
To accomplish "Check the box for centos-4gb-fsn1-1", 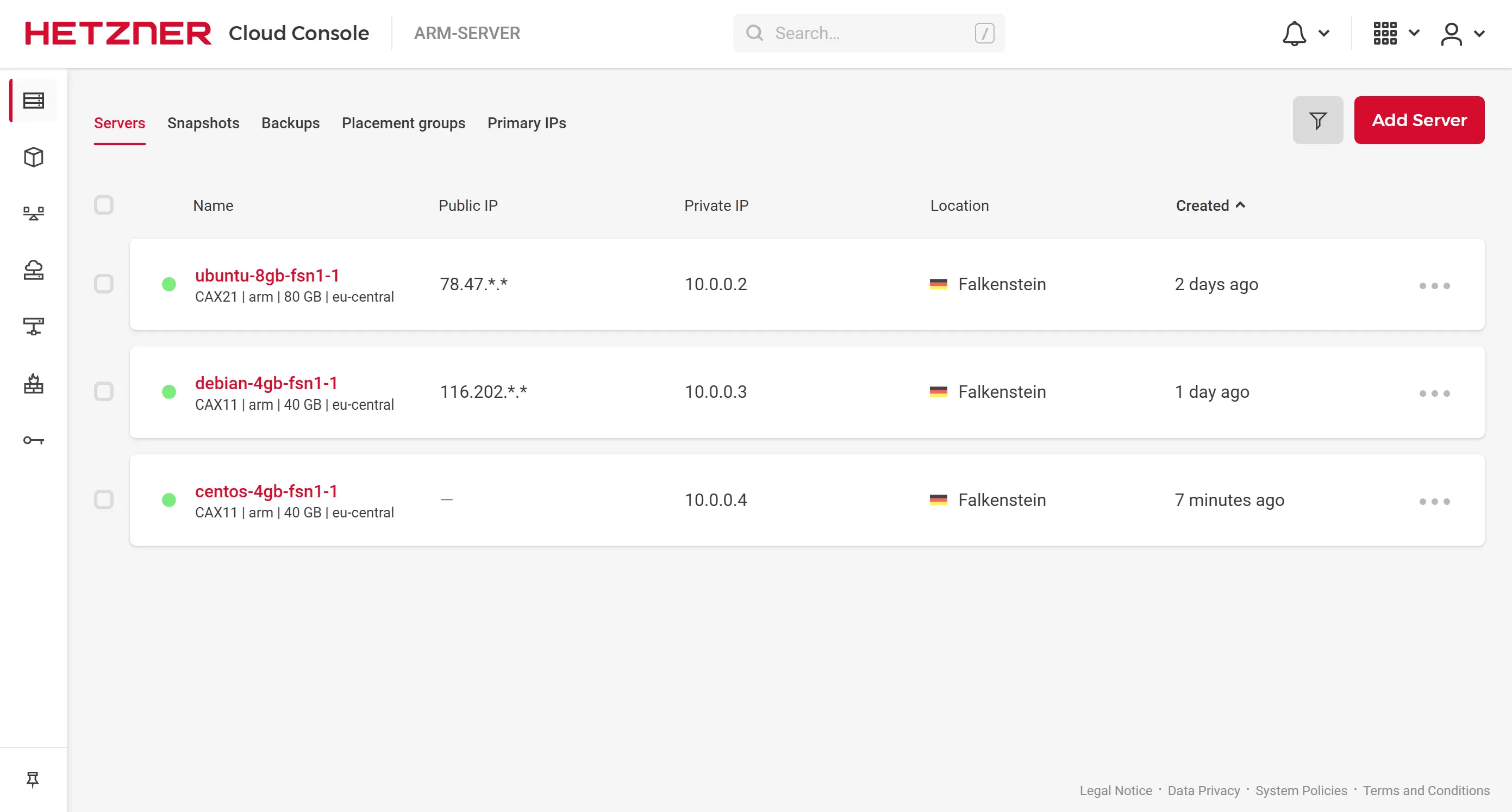I will pyautogui.click(x=104, y=499).
